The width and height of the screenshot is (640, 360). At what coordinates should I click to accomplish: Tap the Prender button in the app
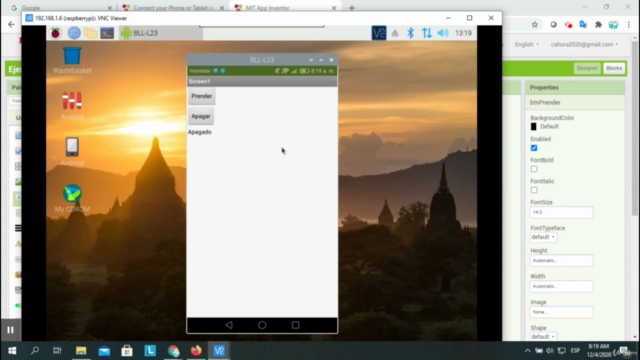pos(202,96)
